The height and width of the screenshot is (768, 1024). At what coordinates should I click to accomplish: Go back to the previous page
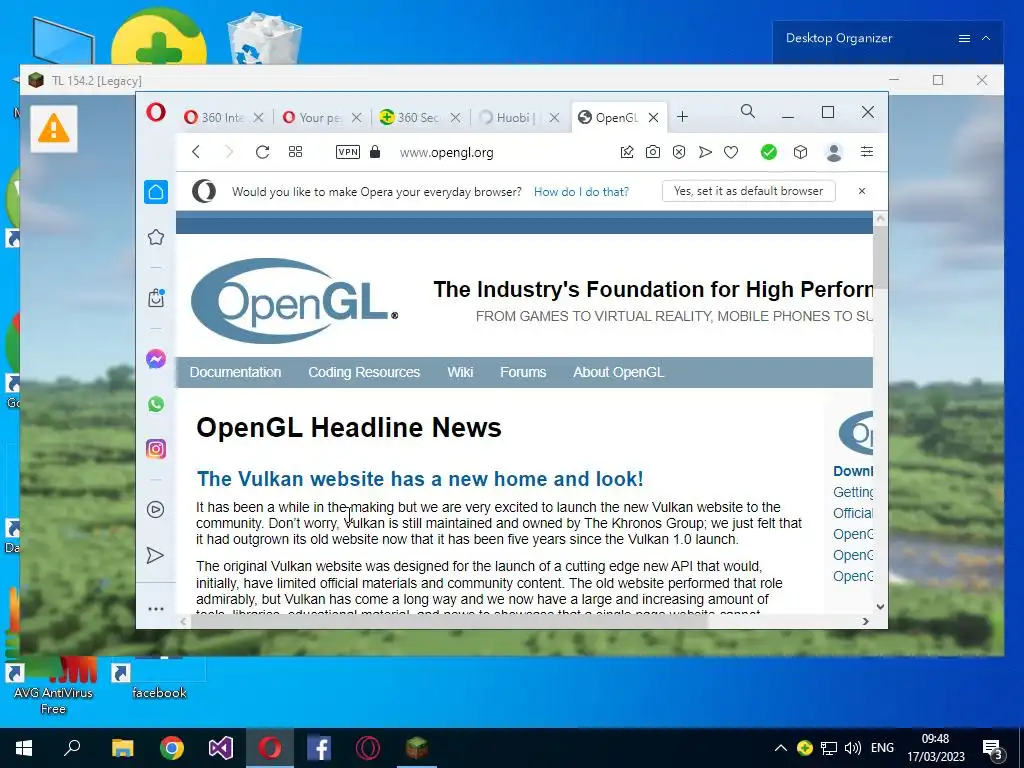click(x=196, y=152)
